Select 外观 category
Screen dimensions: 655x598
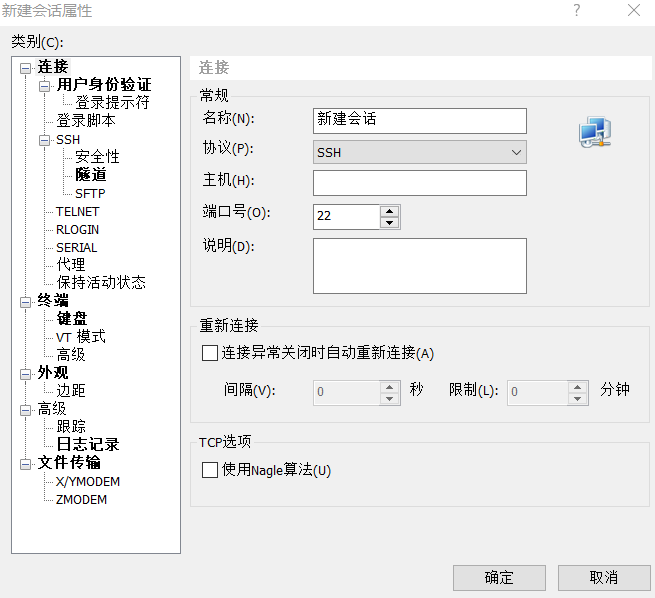click(x=53, y=372)
